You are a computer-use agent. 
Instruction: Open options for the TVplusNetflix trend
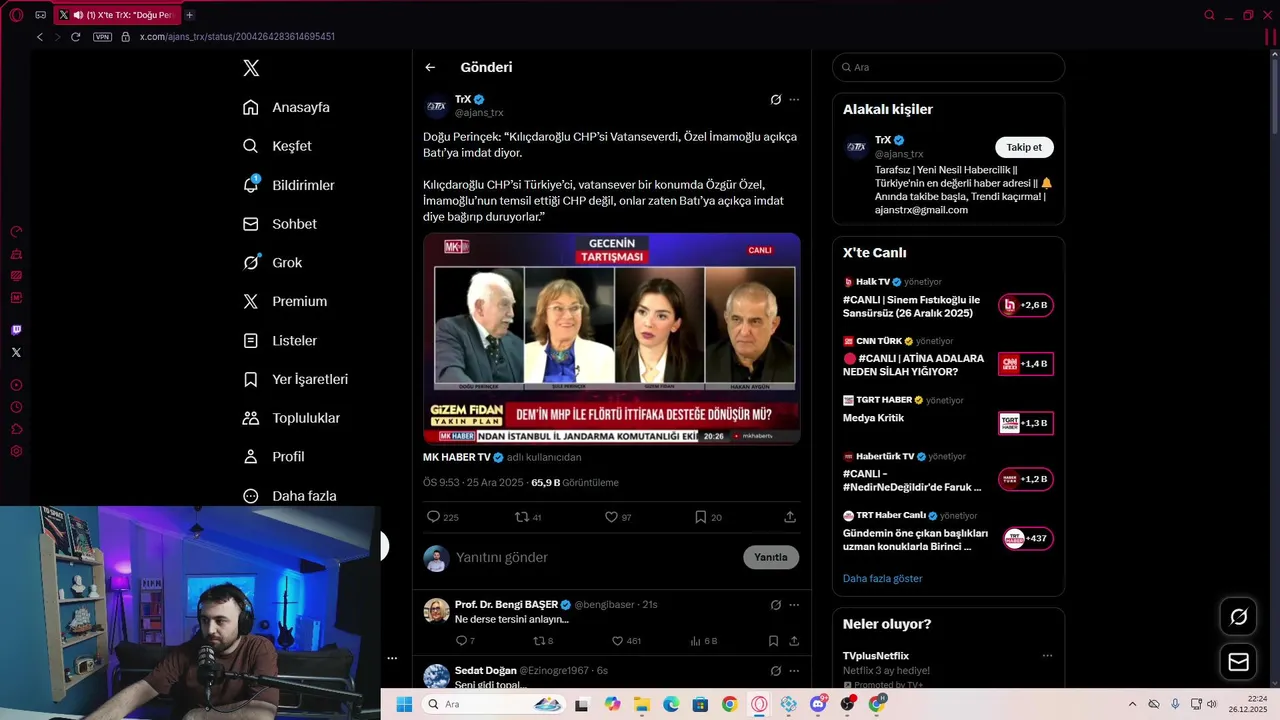pos(1047,656)
